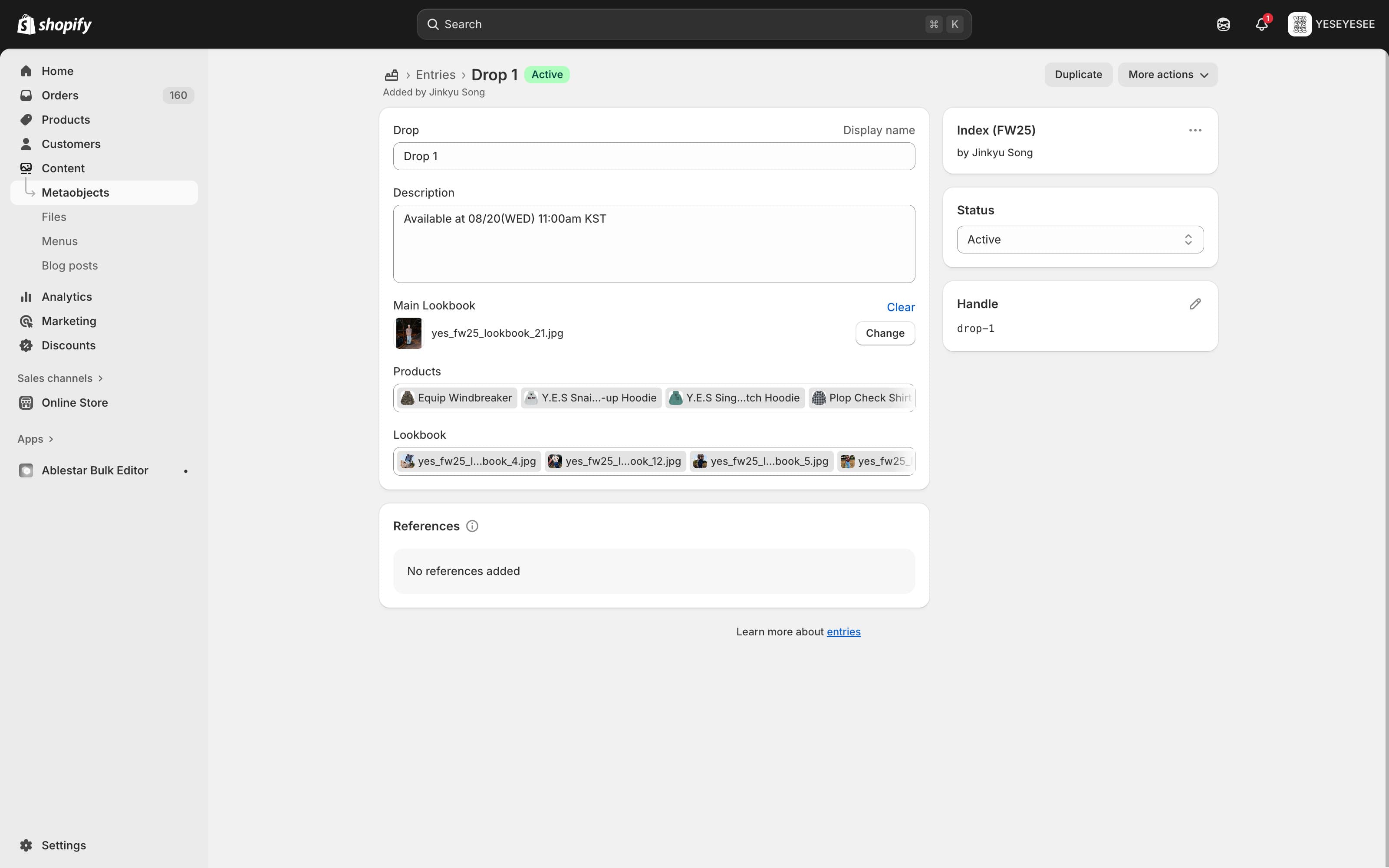Expand the Apps section
The width and height of the screenshot is (1389, 868).
pyautogui.click(x=35, y=439)
